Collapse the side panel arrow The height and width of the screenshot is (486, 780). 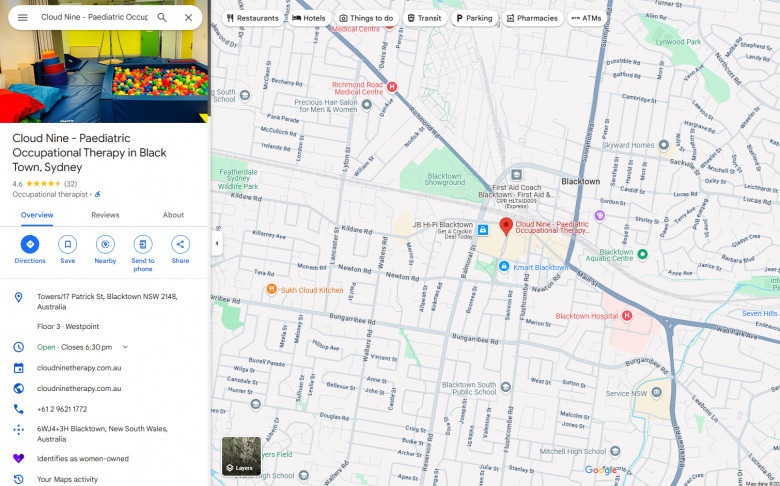pyautogui.click(x=216, y=243)
